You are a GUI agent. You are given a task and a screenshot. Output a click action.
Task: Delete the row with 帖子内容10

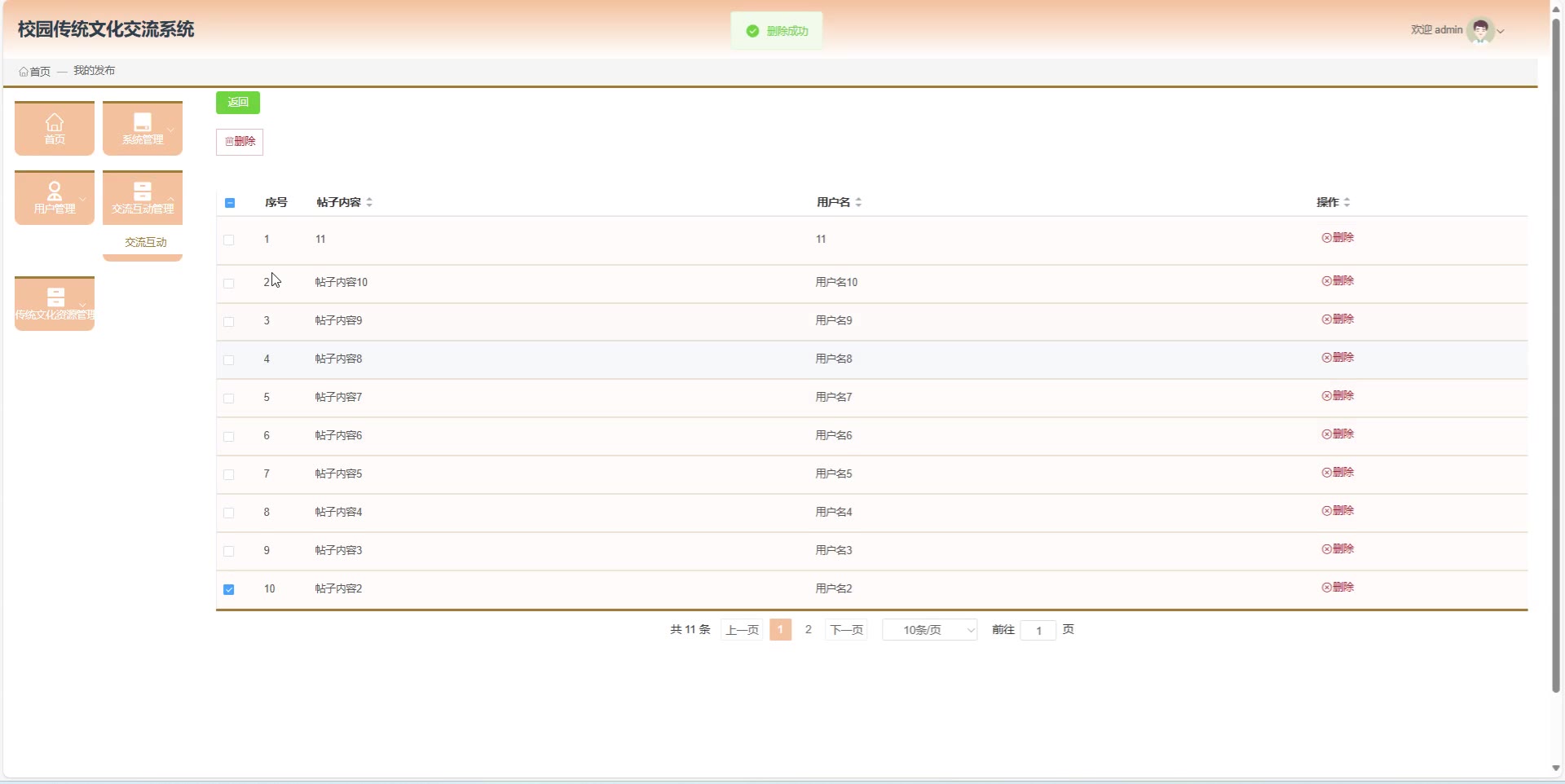tap(1338, 281)
